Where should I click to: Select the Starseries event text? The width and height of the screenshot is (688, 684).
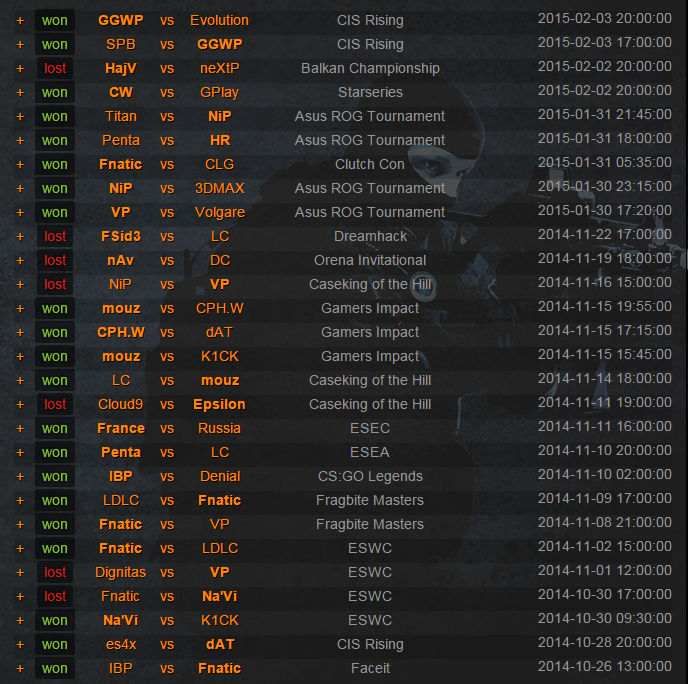[370, 93]
